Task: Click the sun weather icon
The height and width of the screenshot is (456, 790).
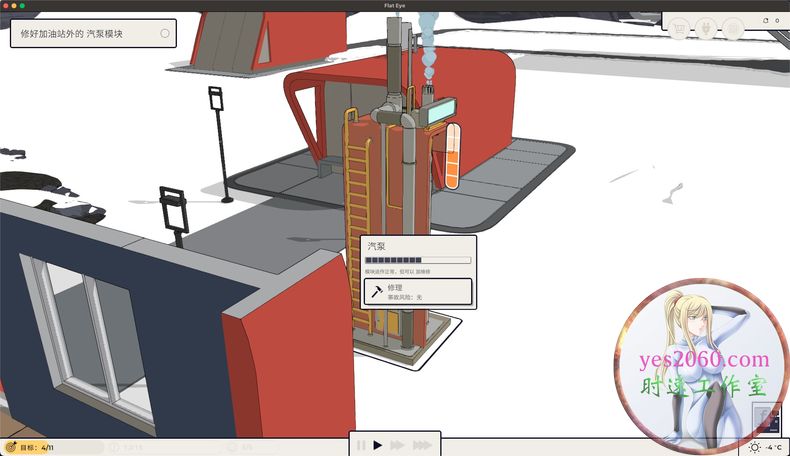Action: (x=755, y=447)
